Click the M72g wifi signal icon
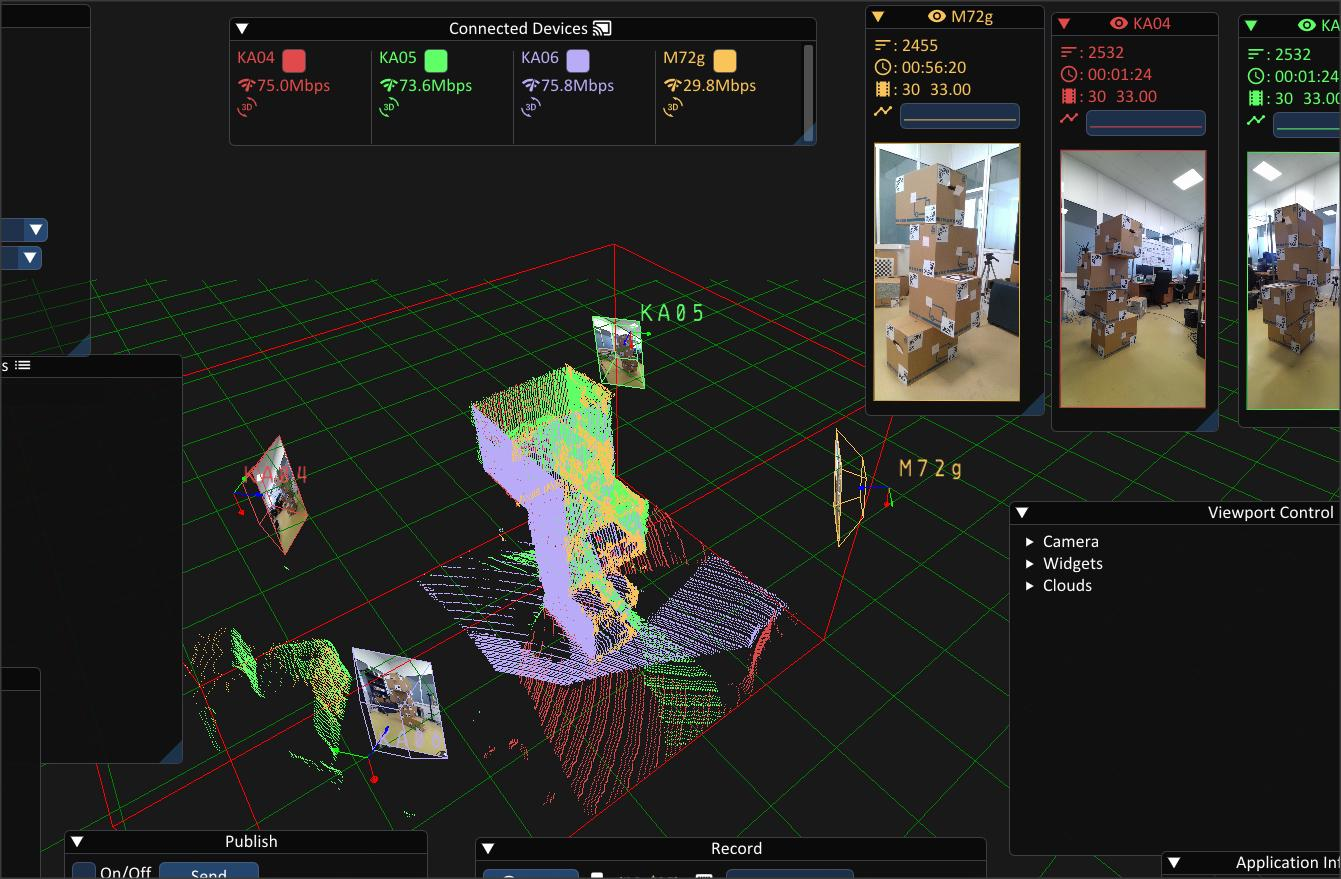 (x=672, y=86)
